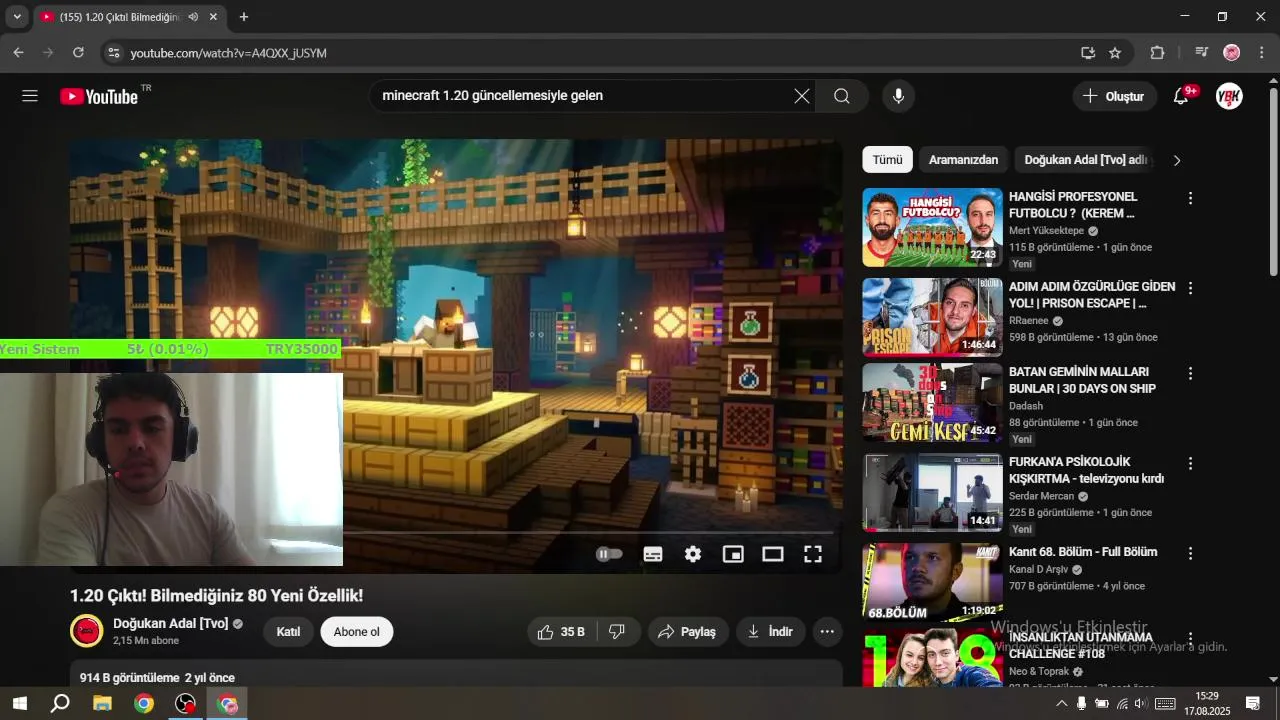The height and width of the screenshot is (720, 1280).
Task: Open Kanıt 68. Bölüm thumbnail
Action: 932,582
